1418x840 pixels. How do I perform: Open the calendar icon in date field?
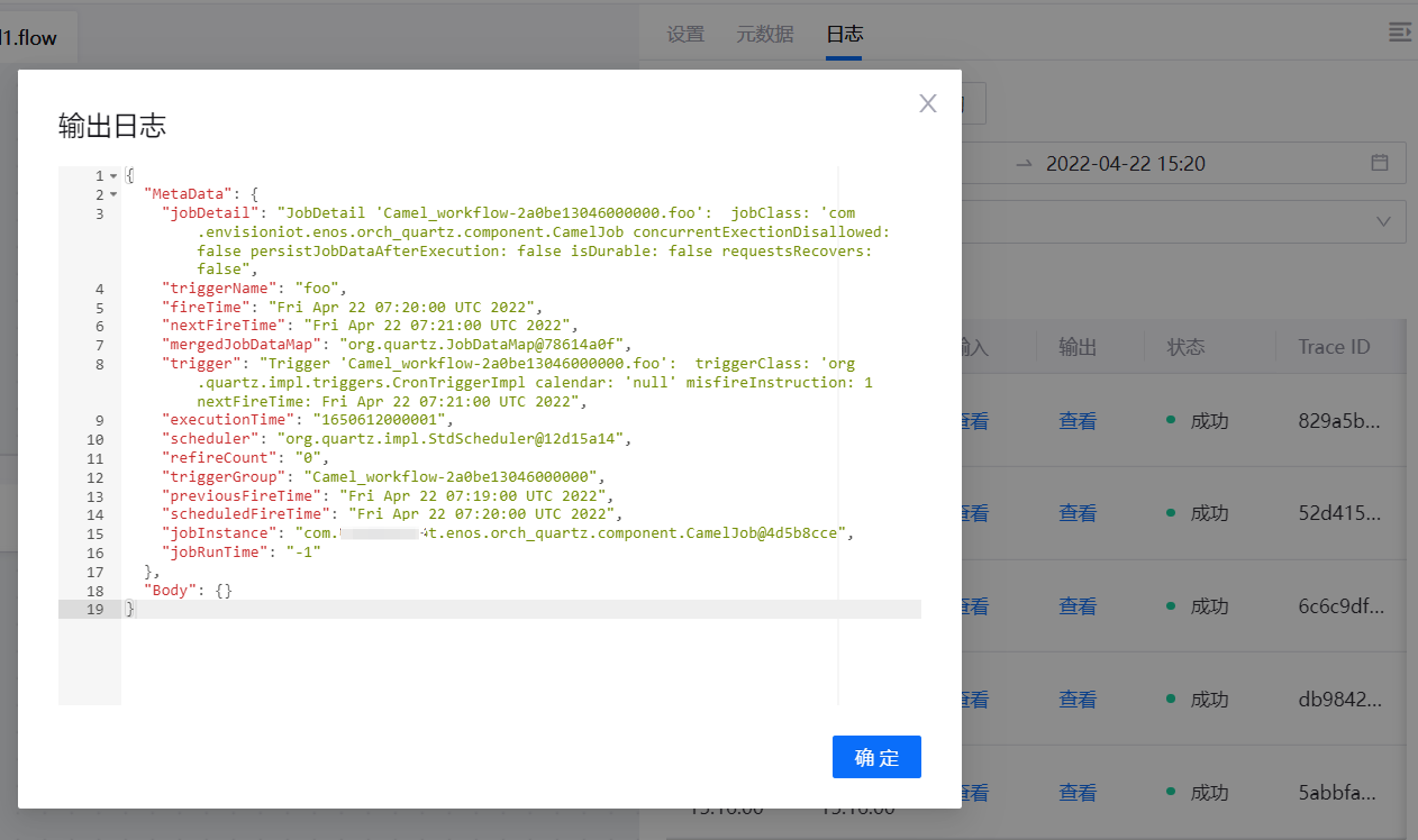click(1380, 163)
